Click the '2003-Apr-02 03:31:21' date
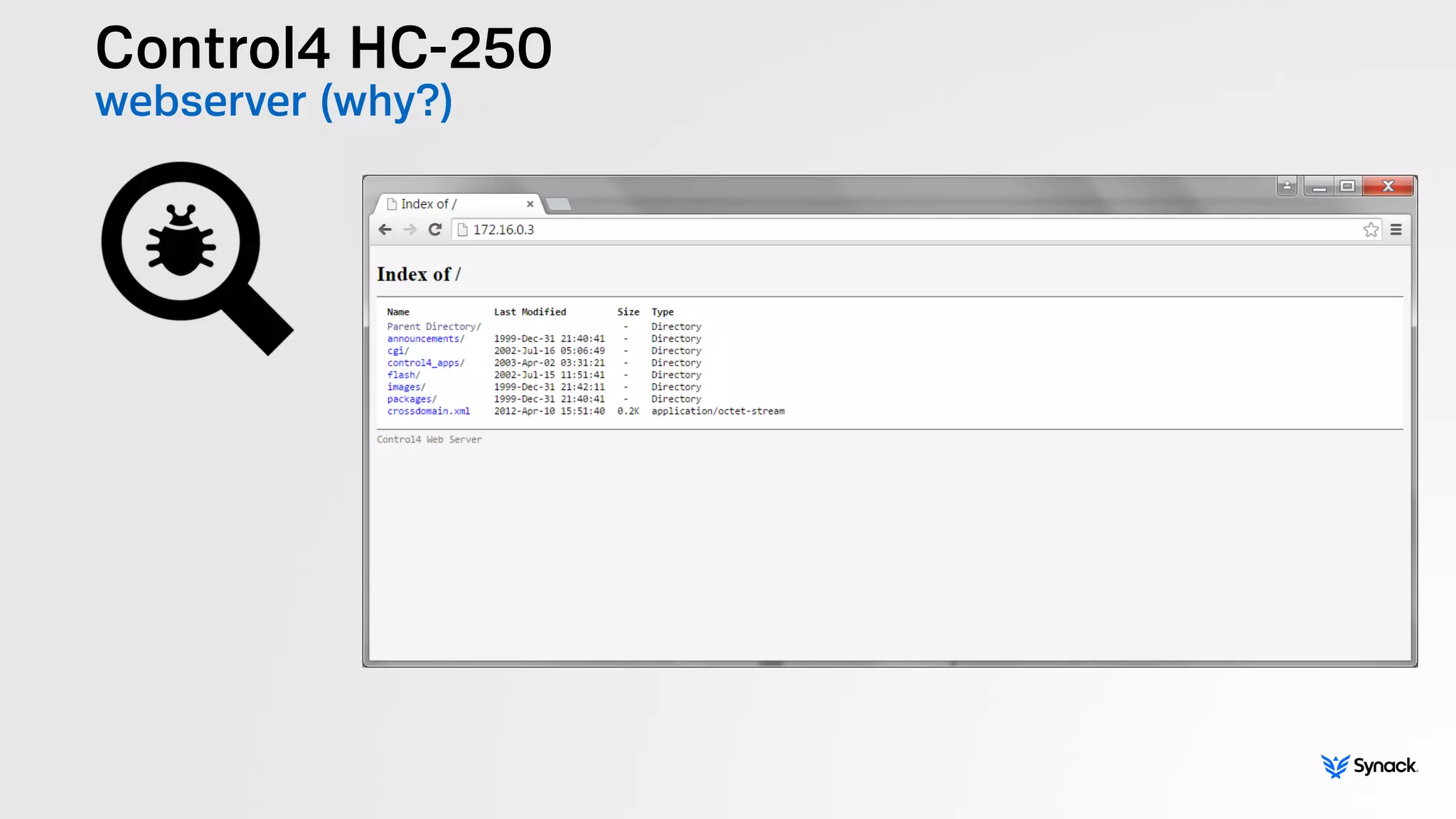 click(550, 363)
